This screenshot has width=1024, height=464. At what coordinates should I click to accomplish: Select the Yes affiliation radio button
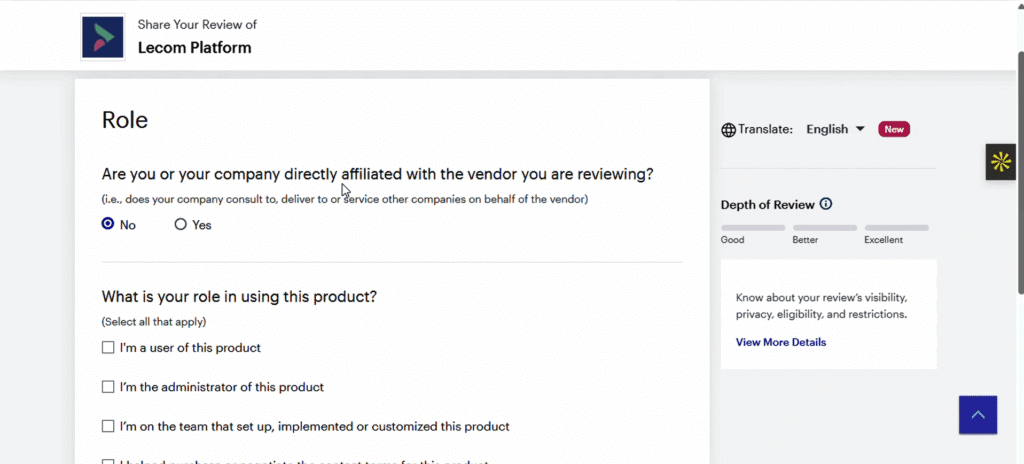tap(181, 225)
